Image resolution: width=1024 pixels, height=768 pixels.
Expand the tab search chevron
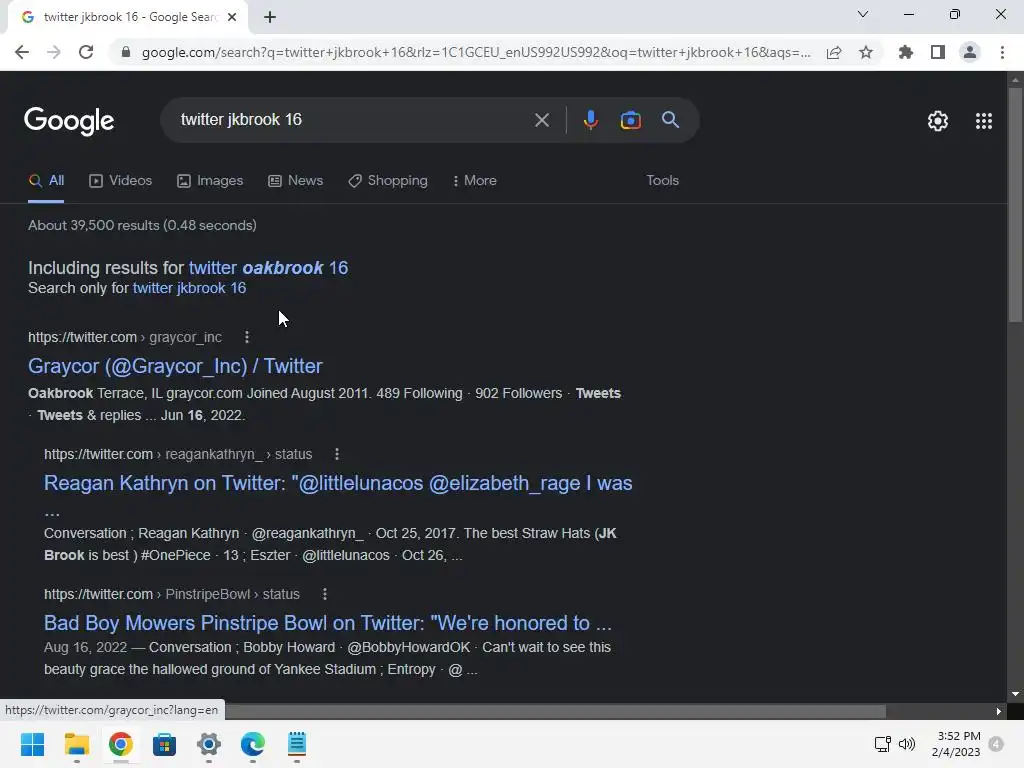click(863, 14)
